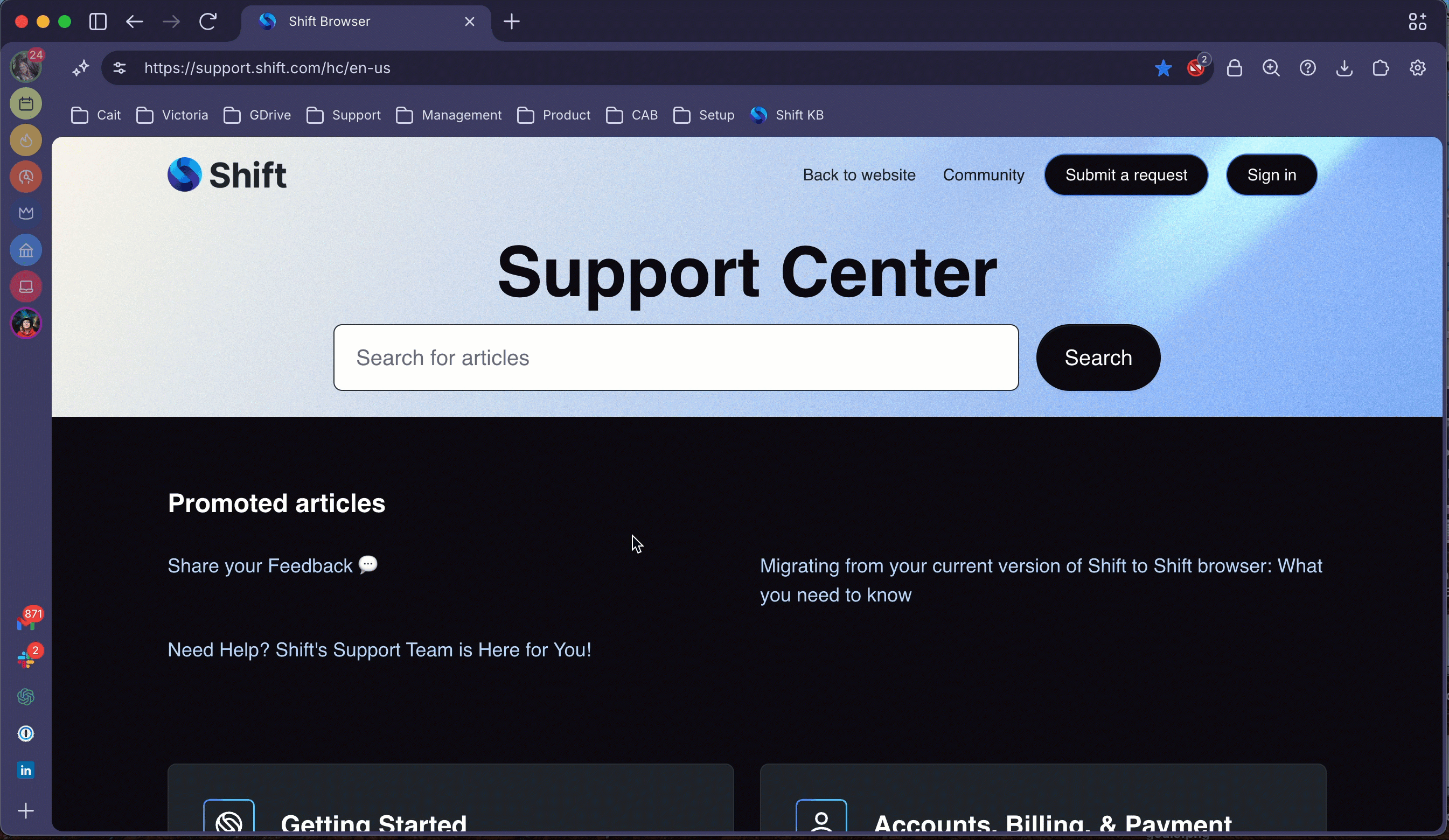1449x840 pixels.
Task: Open the Shift KB bookmark
Action: coord(787,116)
